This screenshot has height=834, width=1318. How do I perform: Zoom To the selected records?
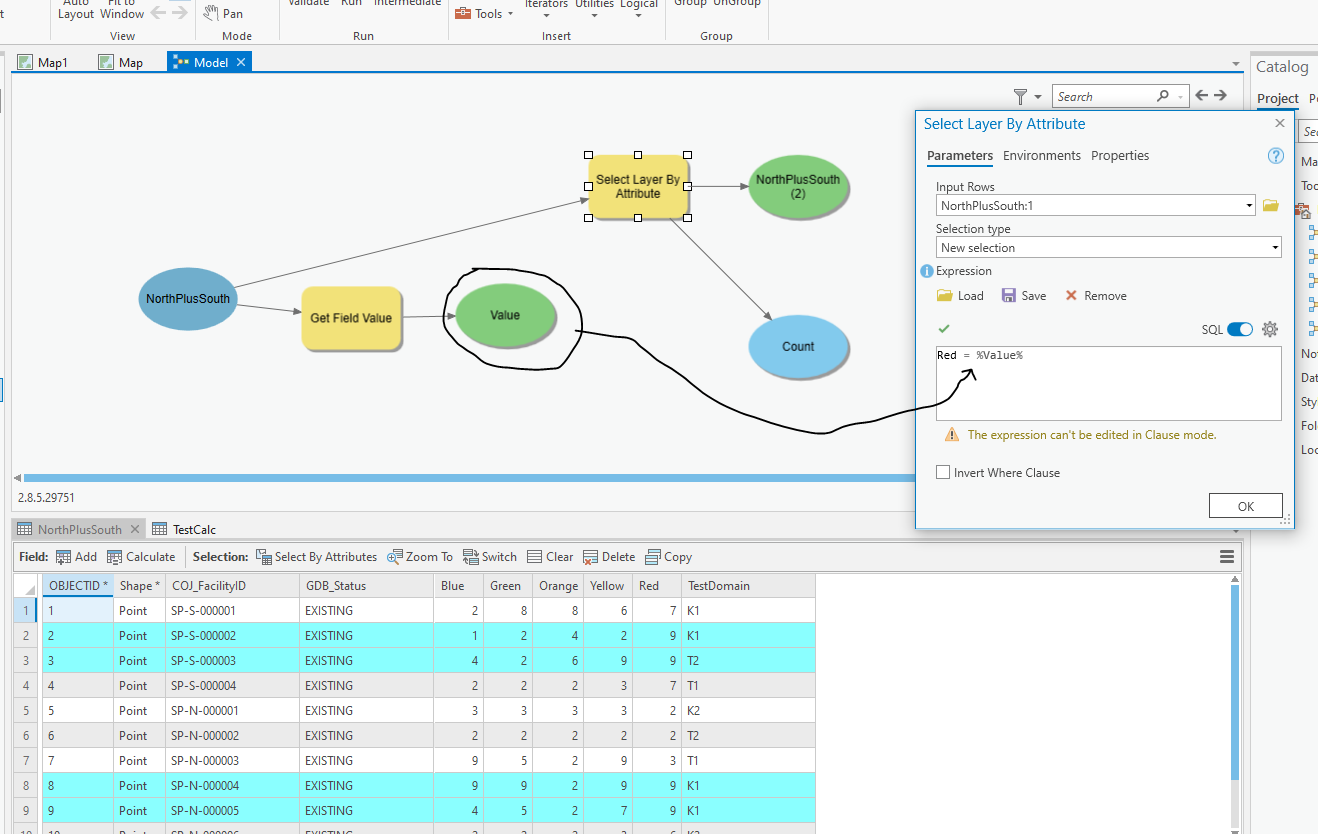420,557
